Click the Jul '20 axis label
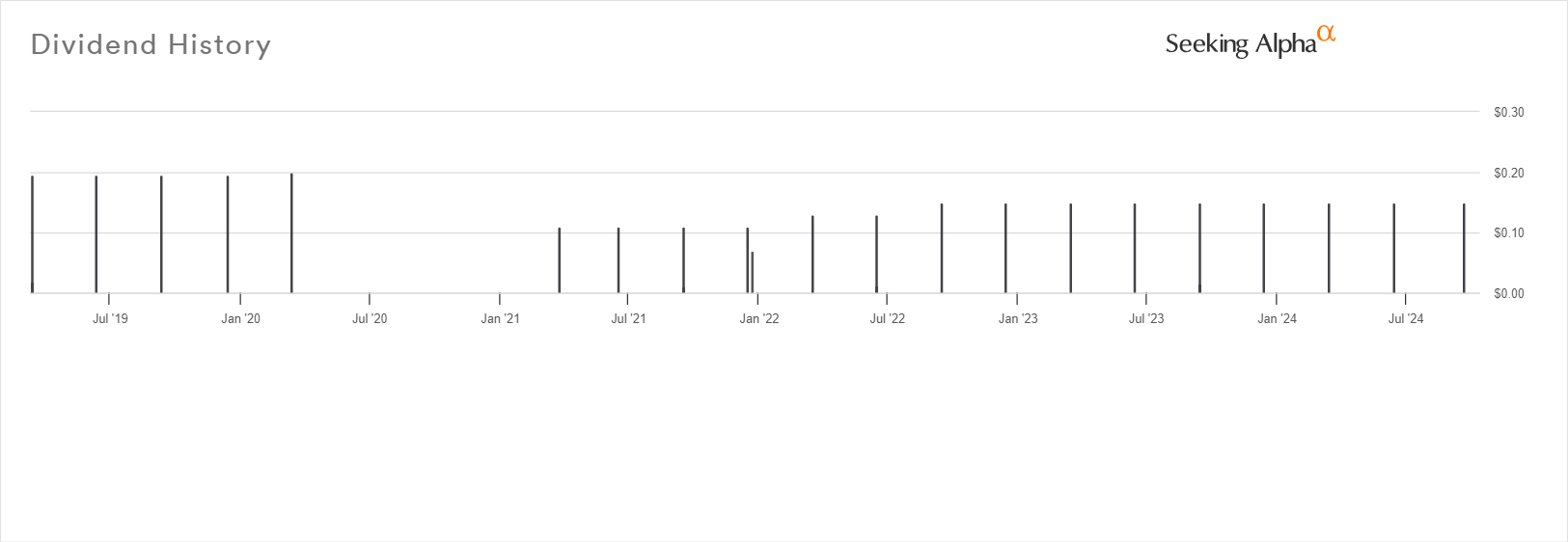This screenshot has height=542, width=1568. 370,319
